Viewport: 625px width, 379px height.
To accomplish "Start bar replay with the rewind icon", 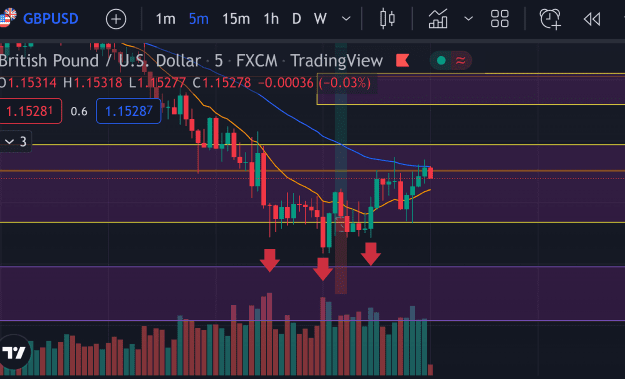I will (x=592, y=19).
